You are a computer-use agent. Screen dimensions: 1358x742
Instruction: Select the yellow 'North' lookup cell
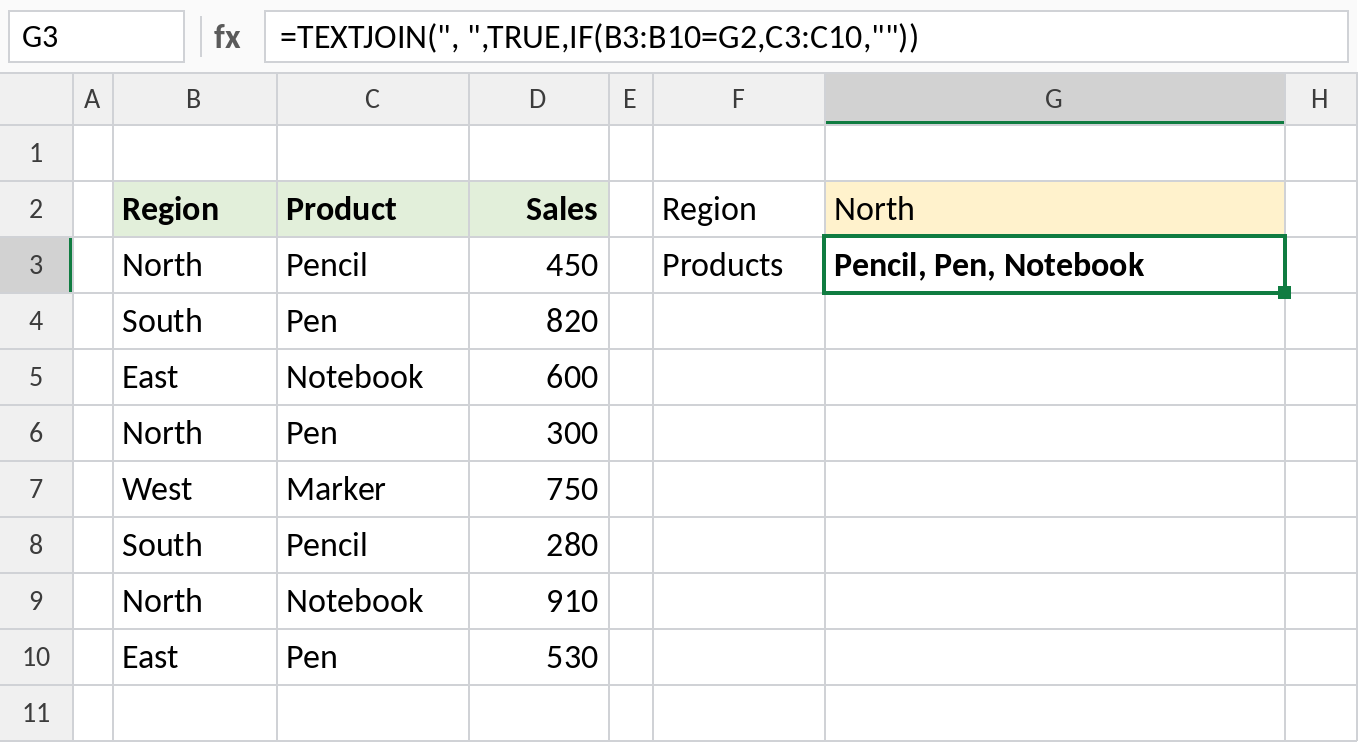tap(1055, 209)
